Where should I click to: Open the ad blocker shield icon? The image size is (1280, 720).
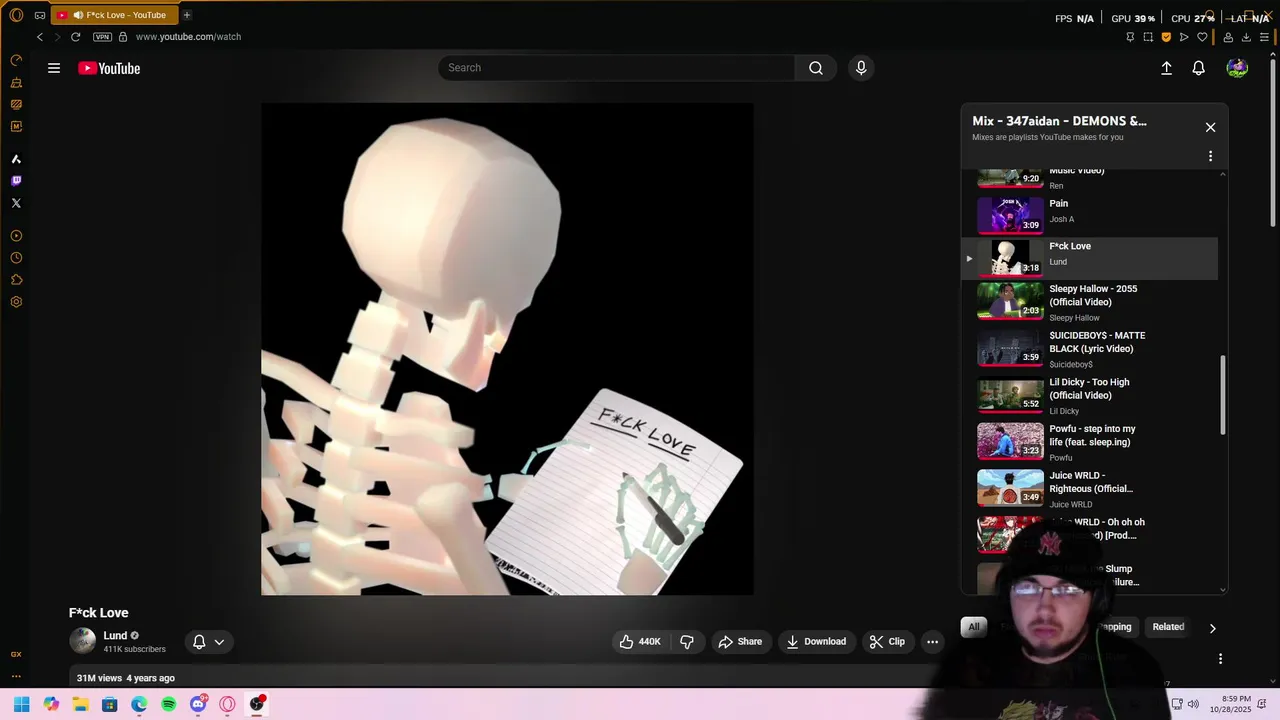click(x=1166, y=37)
